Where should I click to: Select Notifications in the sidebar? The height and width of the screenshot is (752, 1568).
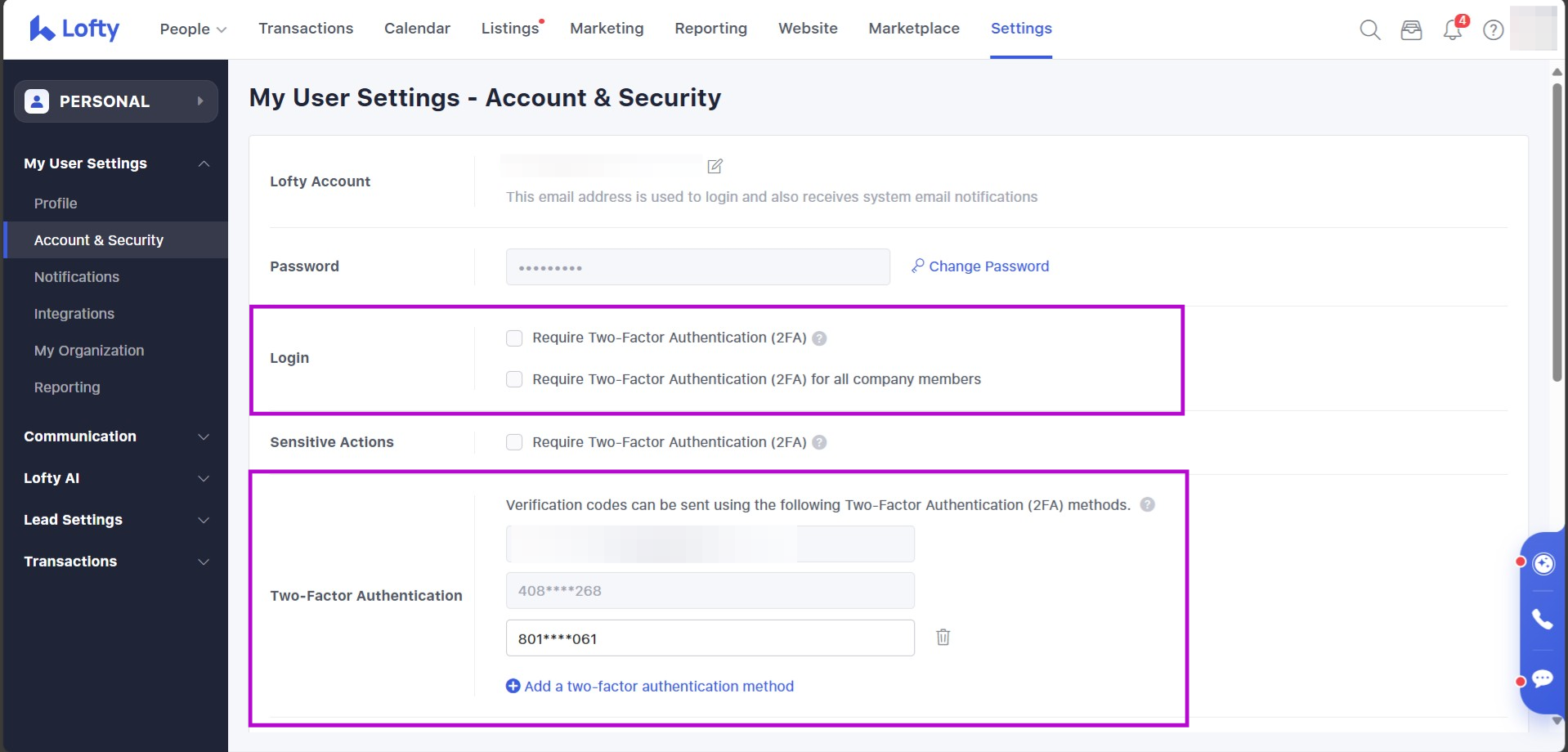(x=77, y=277)
